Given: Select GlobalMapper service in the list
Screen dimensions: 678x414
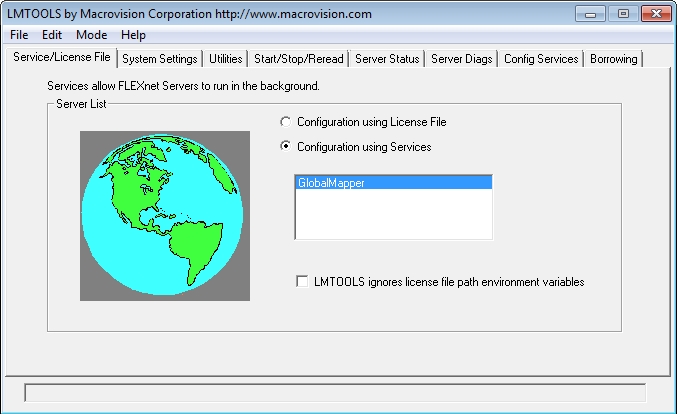Looking at the screenshot, I should coord(393,183).
